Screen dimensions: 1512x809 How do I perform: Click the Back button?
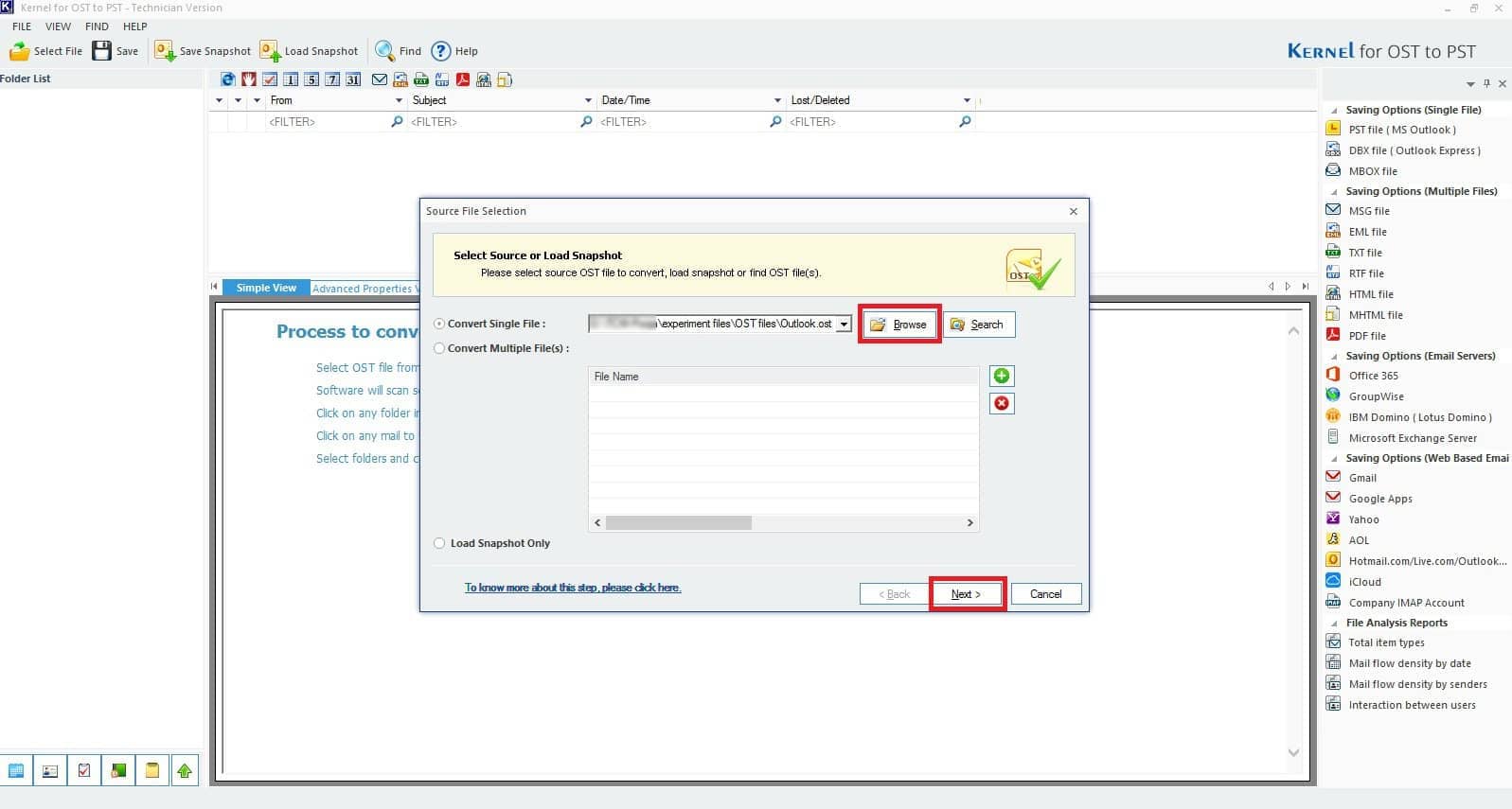894,594
